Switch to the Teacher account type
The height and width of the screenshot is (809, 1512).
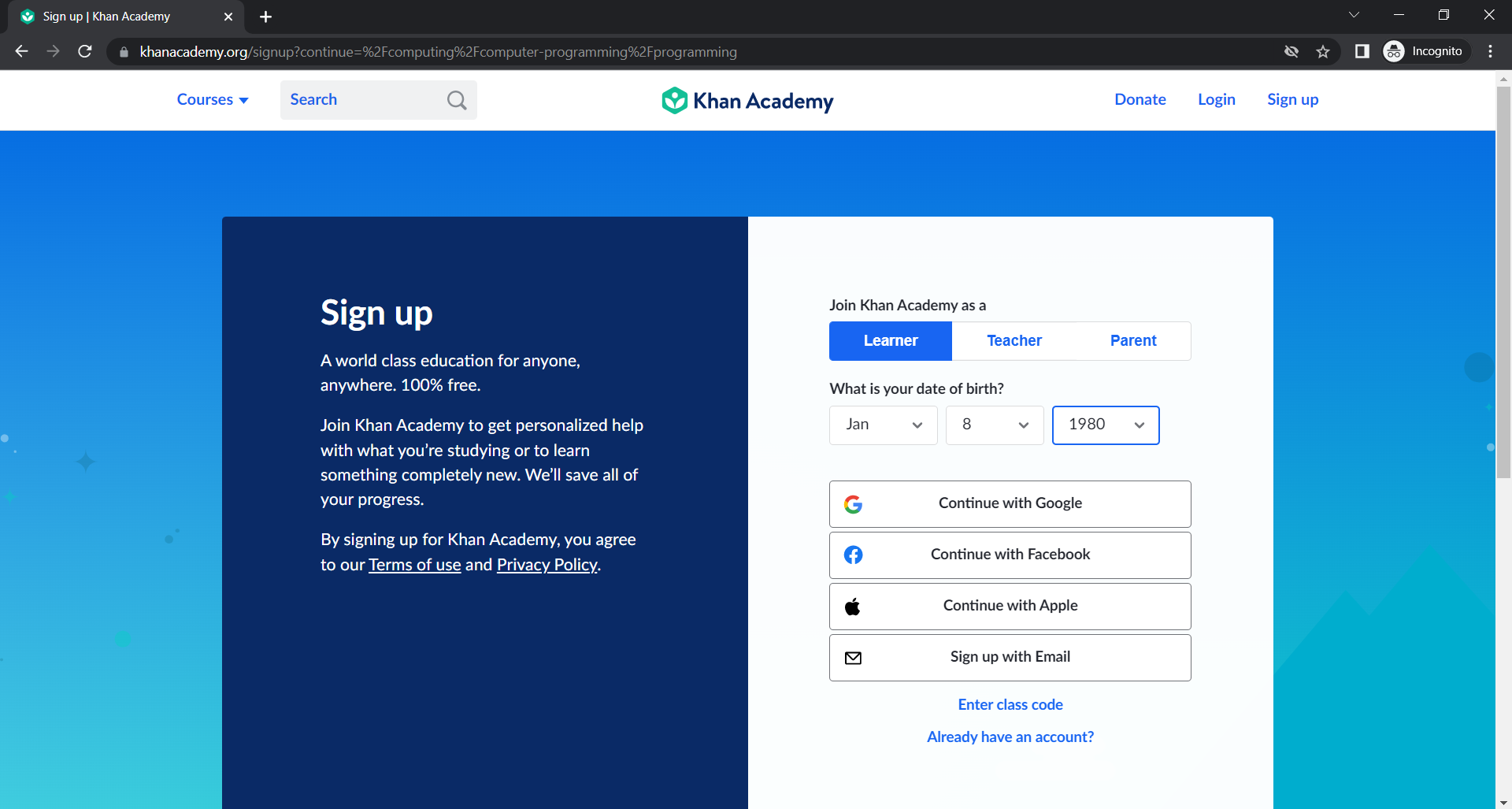coord(1014,340)
